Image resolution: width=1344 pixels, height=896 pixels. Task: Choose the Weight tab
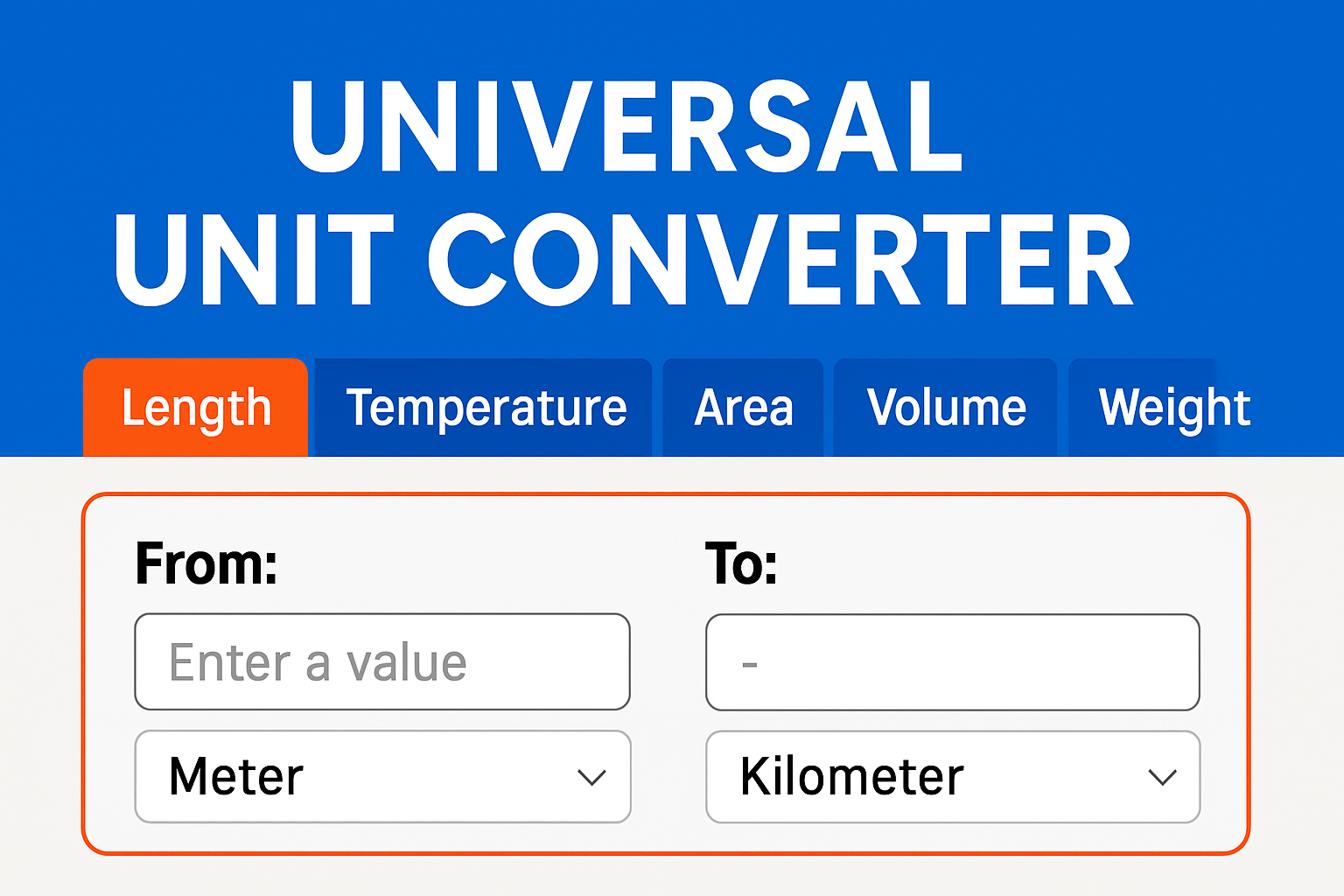tap(1173, 408)
